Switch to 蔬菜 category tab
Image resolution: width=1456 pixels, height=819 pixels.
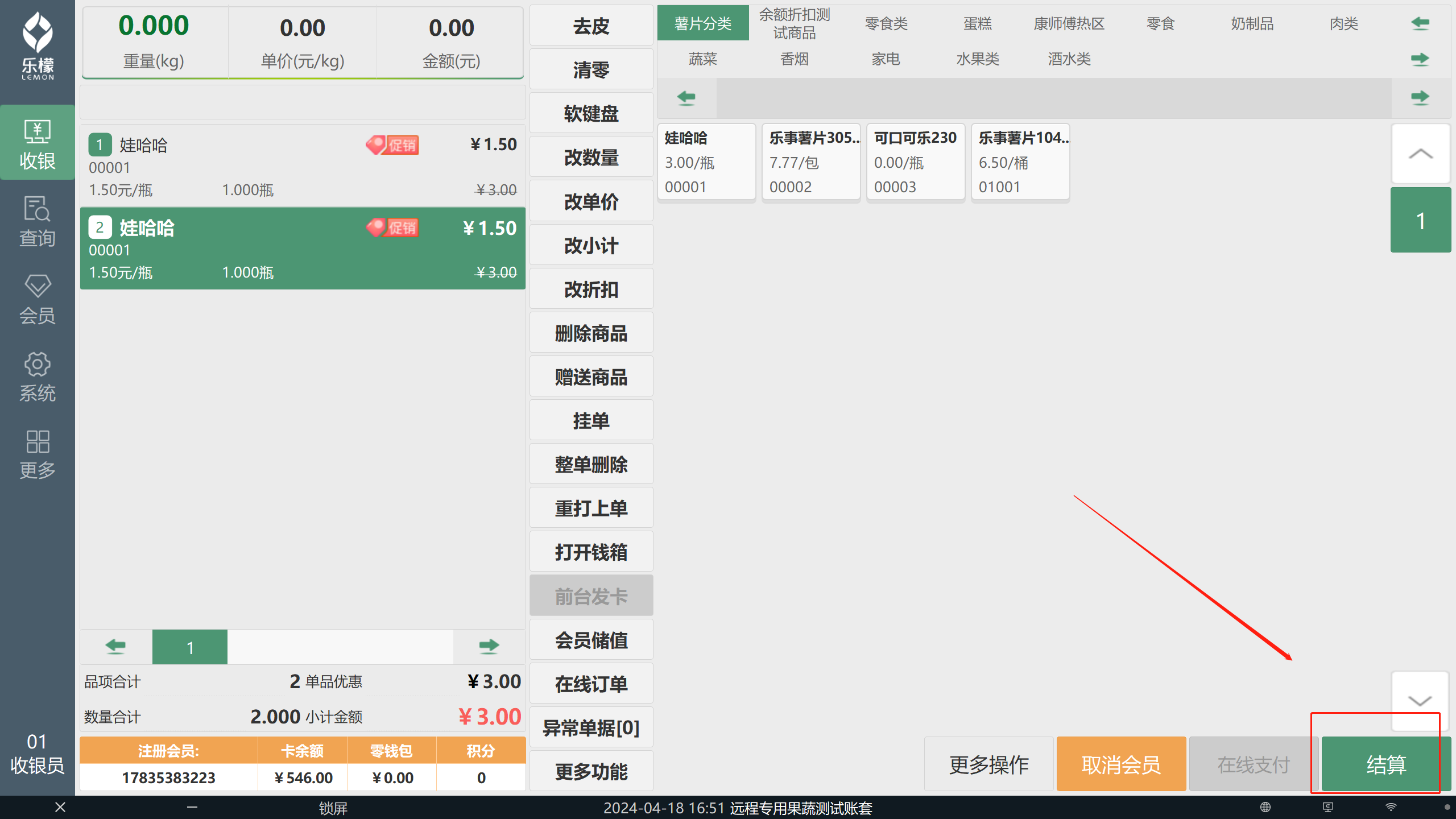tap(703, 59)
